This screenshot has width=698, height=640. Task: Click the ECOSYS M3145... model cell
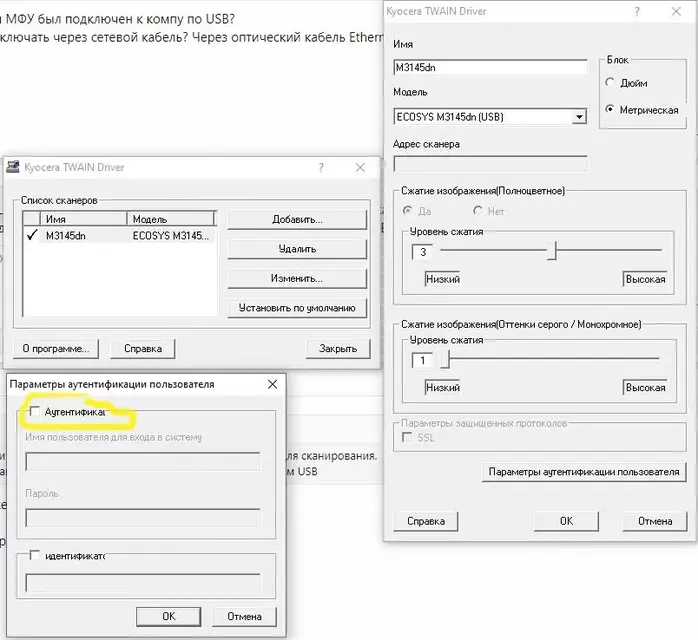[171, 235]
